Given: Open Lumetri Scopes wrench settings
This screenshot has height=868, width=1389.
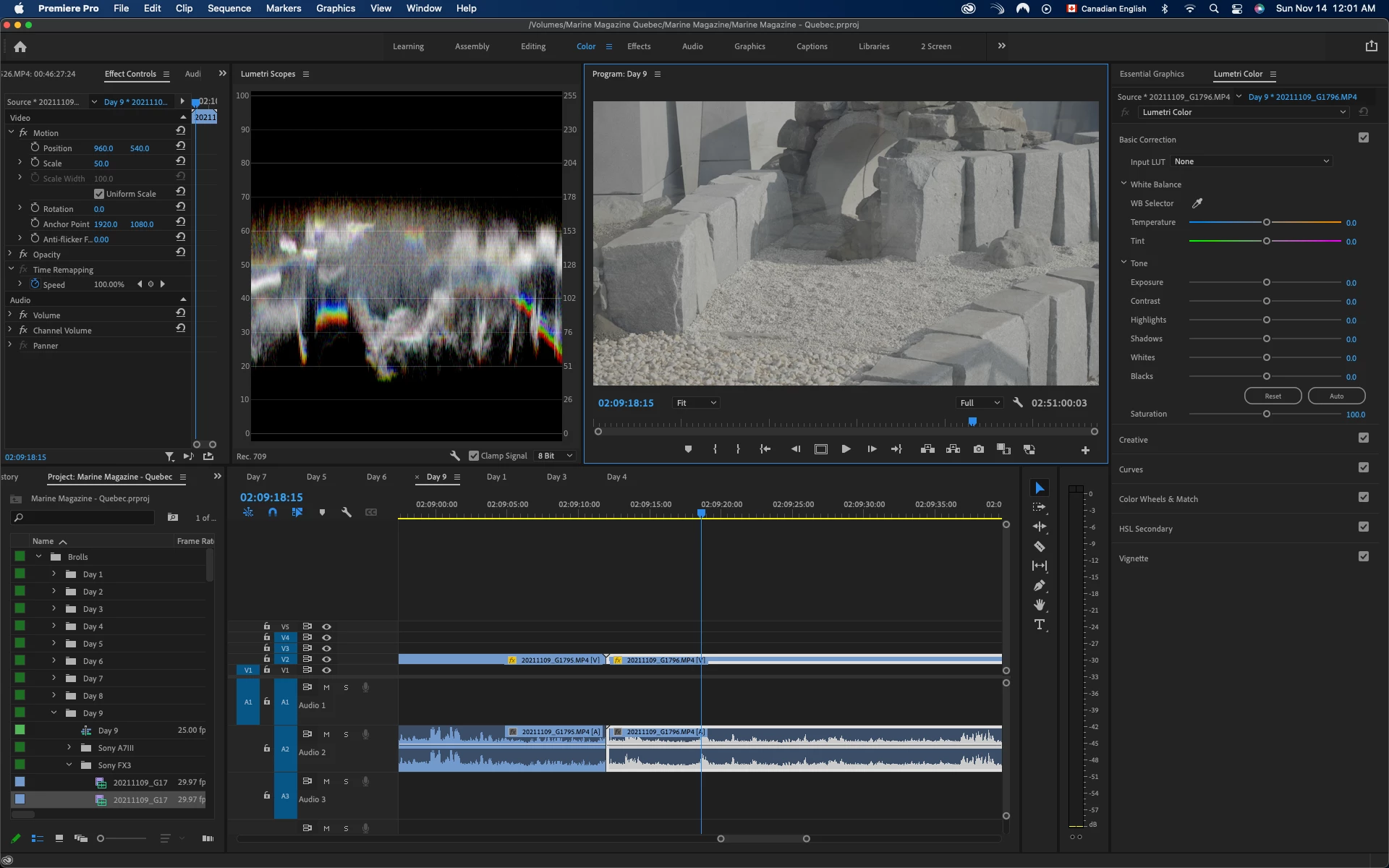Looking at the screenshot, I should (455, 456).
